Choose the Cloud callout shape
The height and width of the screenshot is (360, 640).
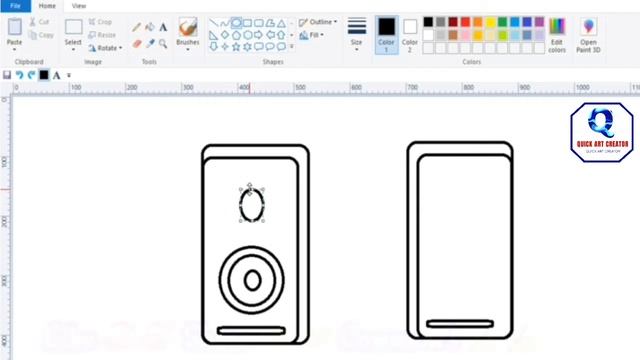click(x=281, y=47)
